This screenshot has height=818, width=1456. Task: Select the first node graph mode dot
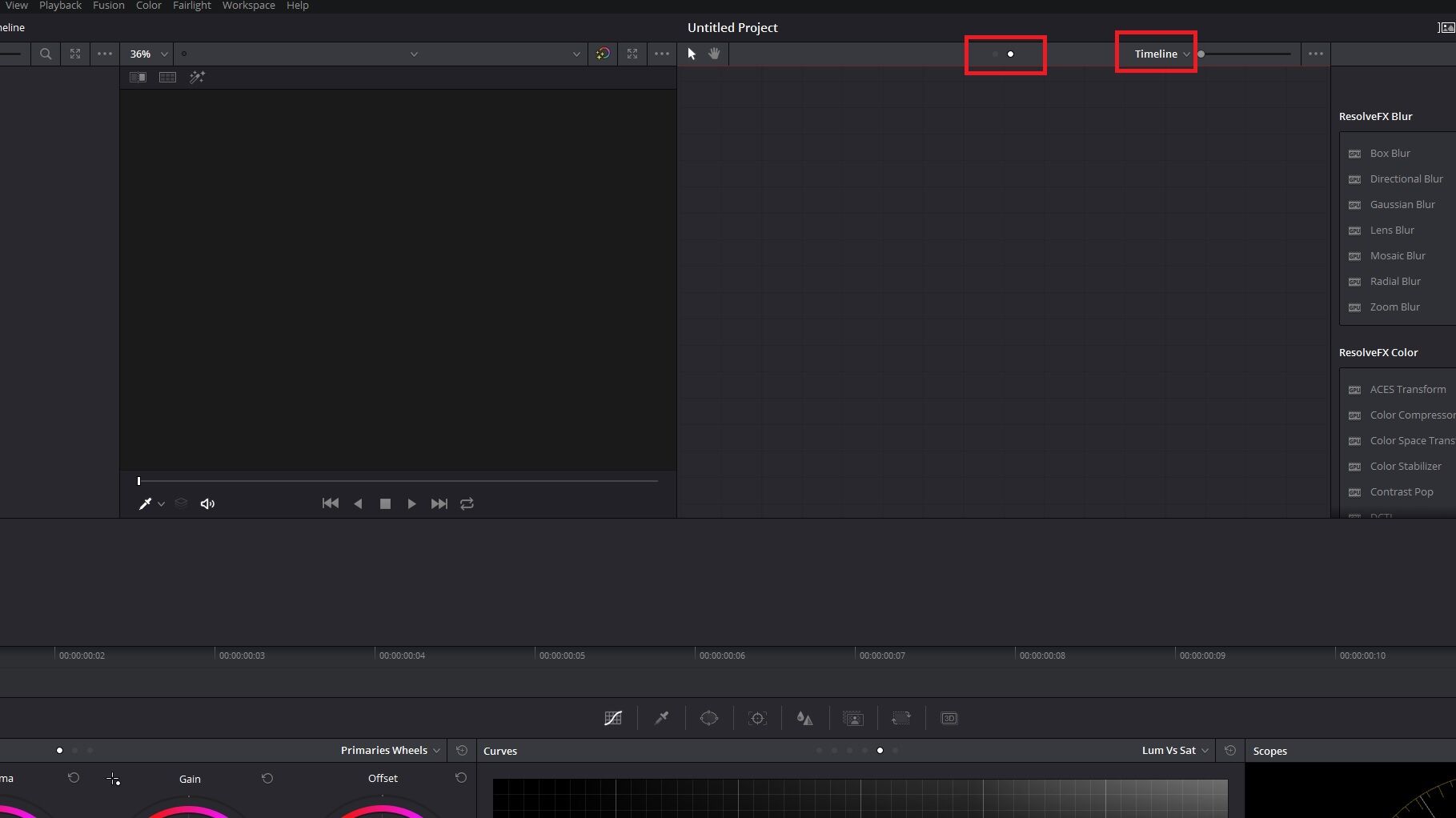click(995, 54)
